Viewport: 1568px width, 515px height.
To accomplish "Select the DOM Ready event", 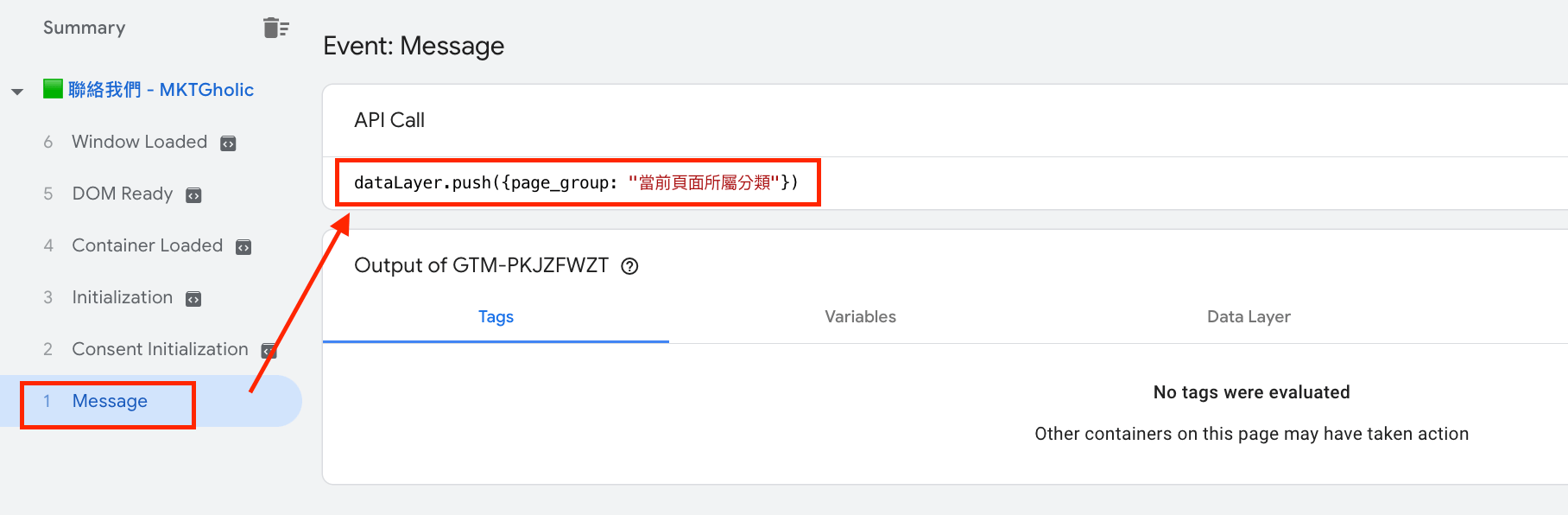I will click(123, 194).
